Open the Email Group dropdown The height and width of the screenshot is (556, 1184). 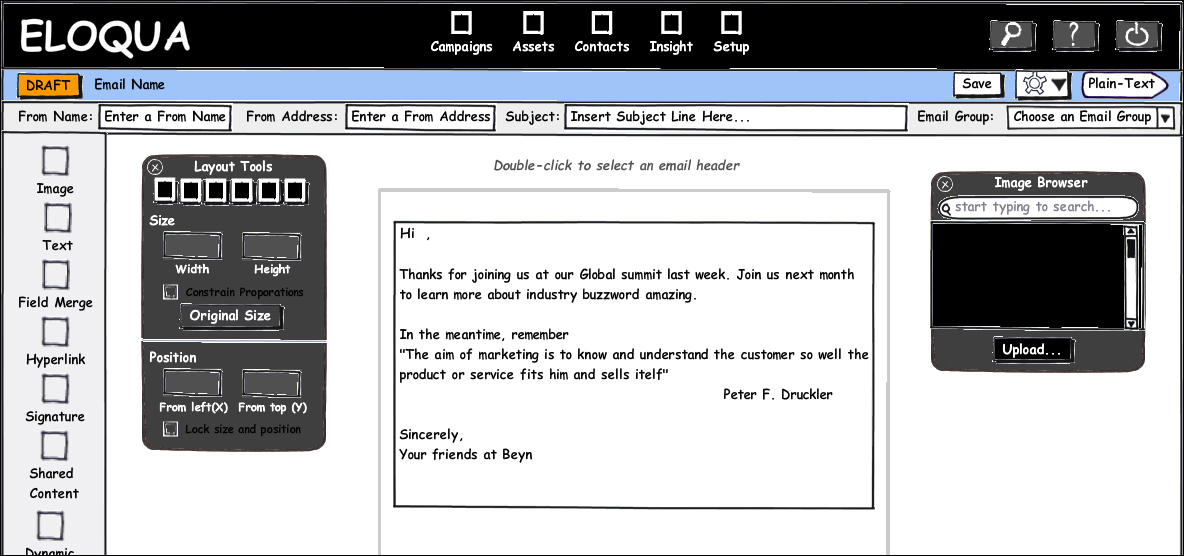(1090, 117)
